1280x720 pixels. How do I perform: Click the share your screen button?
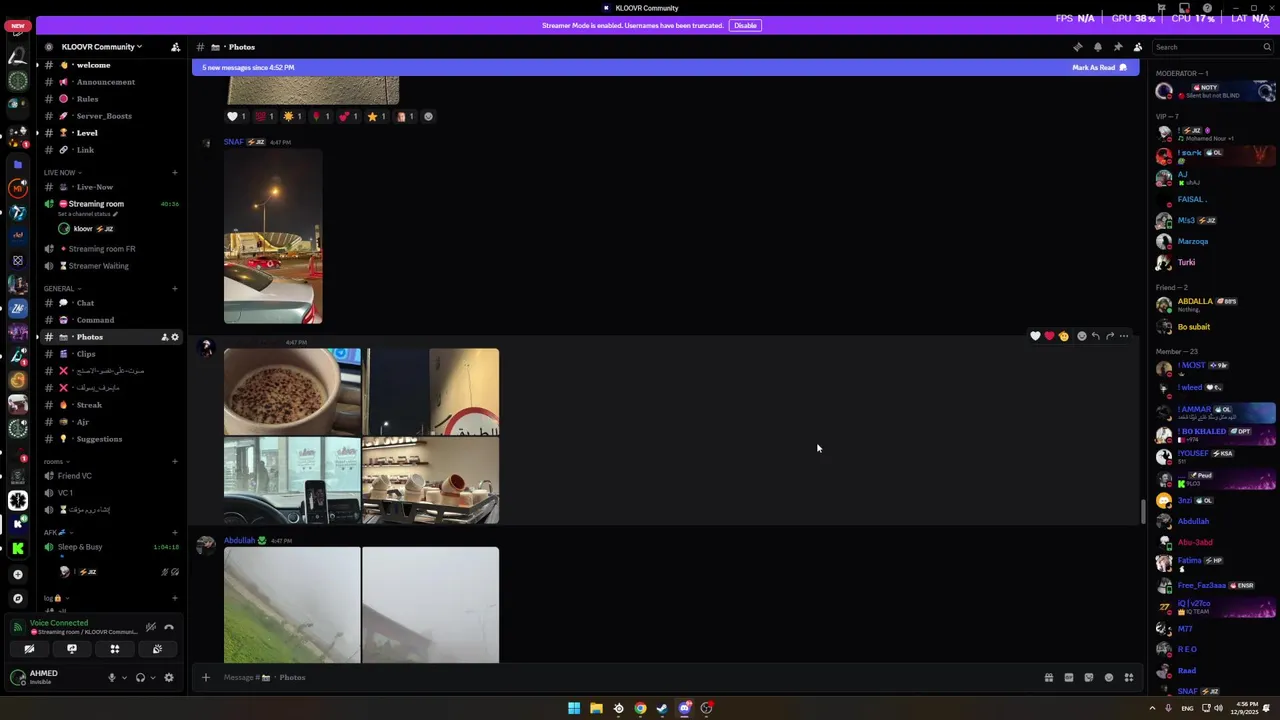(72, 649)
